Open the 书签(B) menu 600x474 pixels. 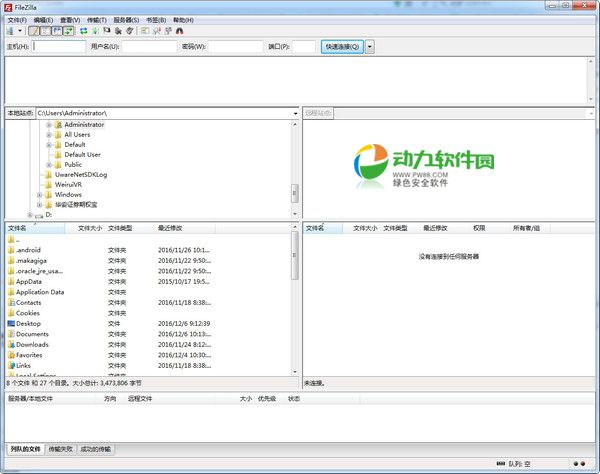tap(156, 20)
